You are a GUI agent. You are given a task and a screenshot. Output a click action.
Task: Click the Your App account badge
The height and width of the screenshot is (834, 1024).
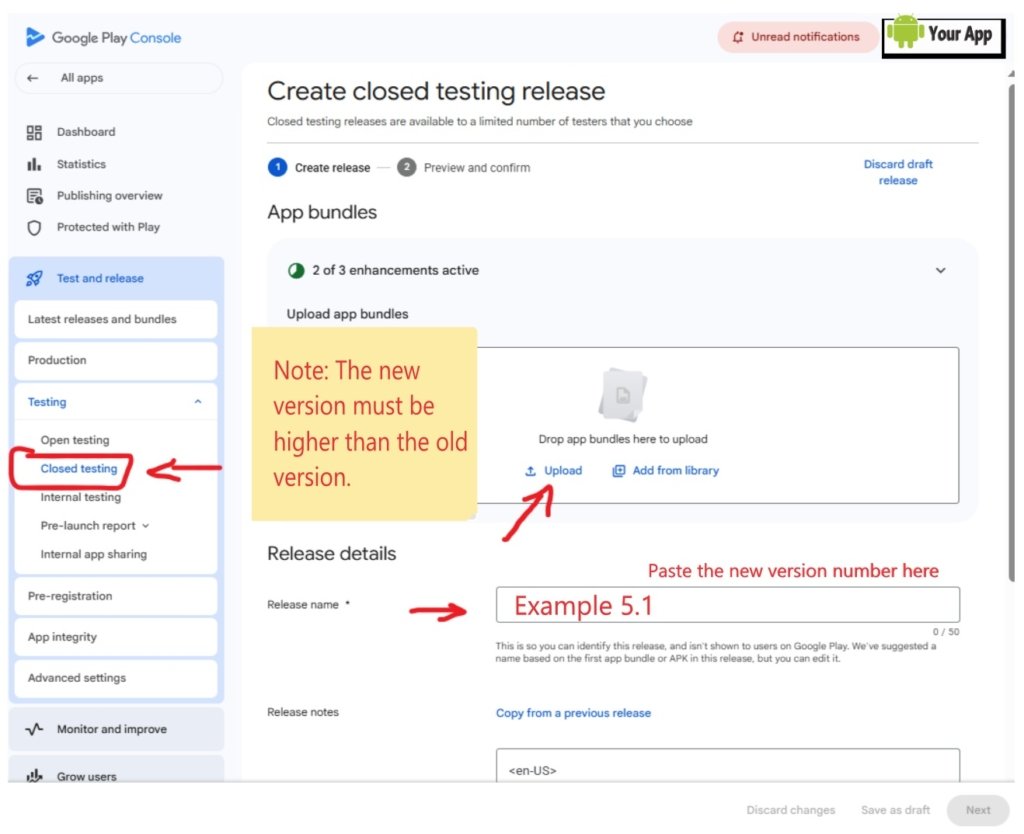[944, 37]
